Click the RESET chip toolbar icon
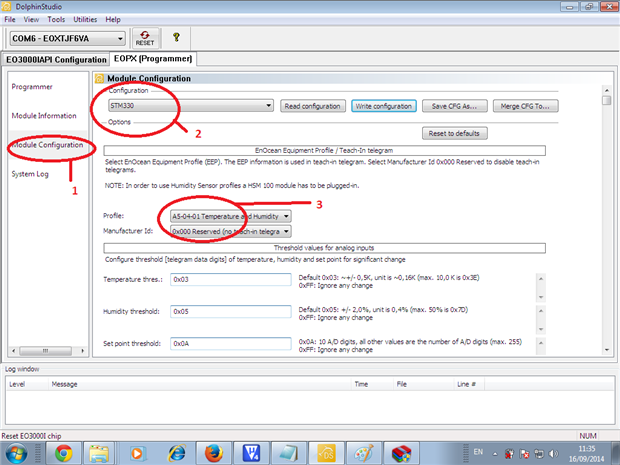This screenshot has width=620, height=465. click(145, 39)
